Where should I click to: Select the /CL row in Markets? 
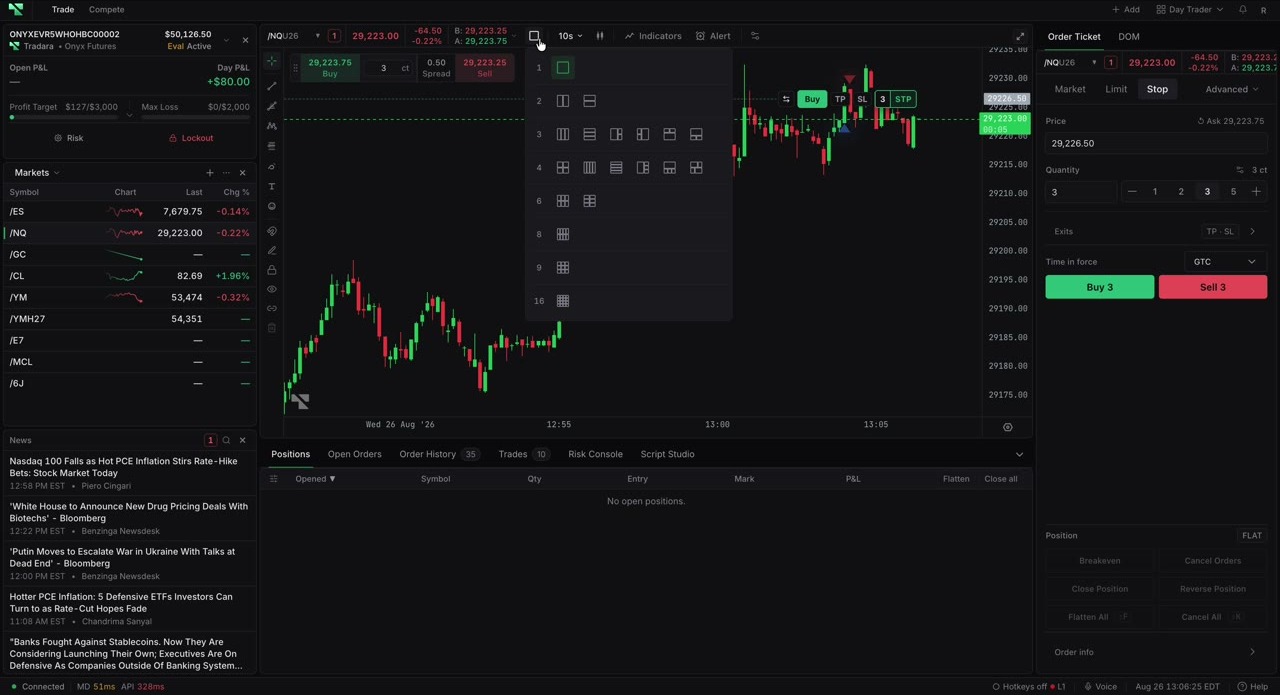pos(130,276)
